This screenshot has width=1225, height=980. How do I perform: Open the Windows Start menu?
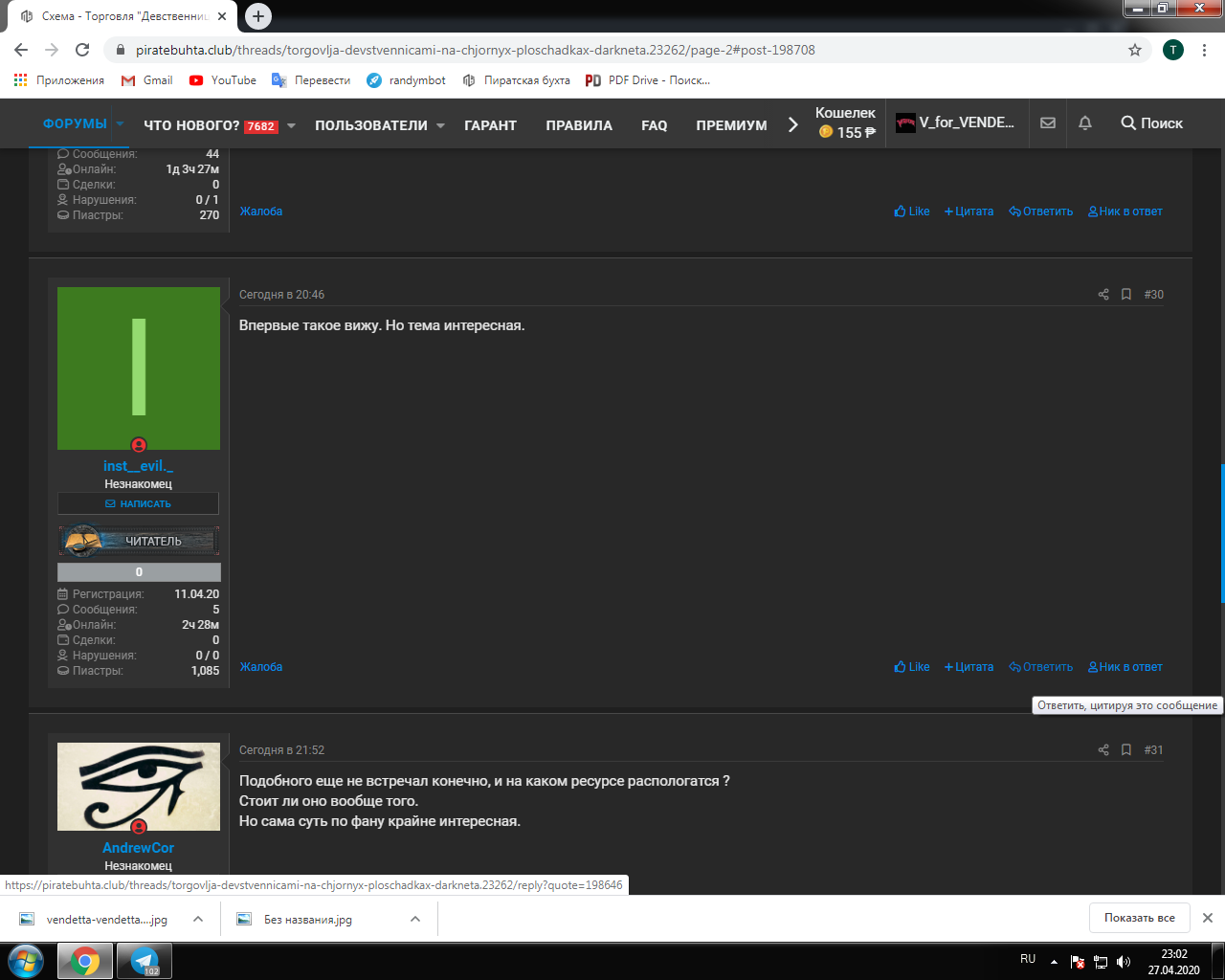[26, 961]
